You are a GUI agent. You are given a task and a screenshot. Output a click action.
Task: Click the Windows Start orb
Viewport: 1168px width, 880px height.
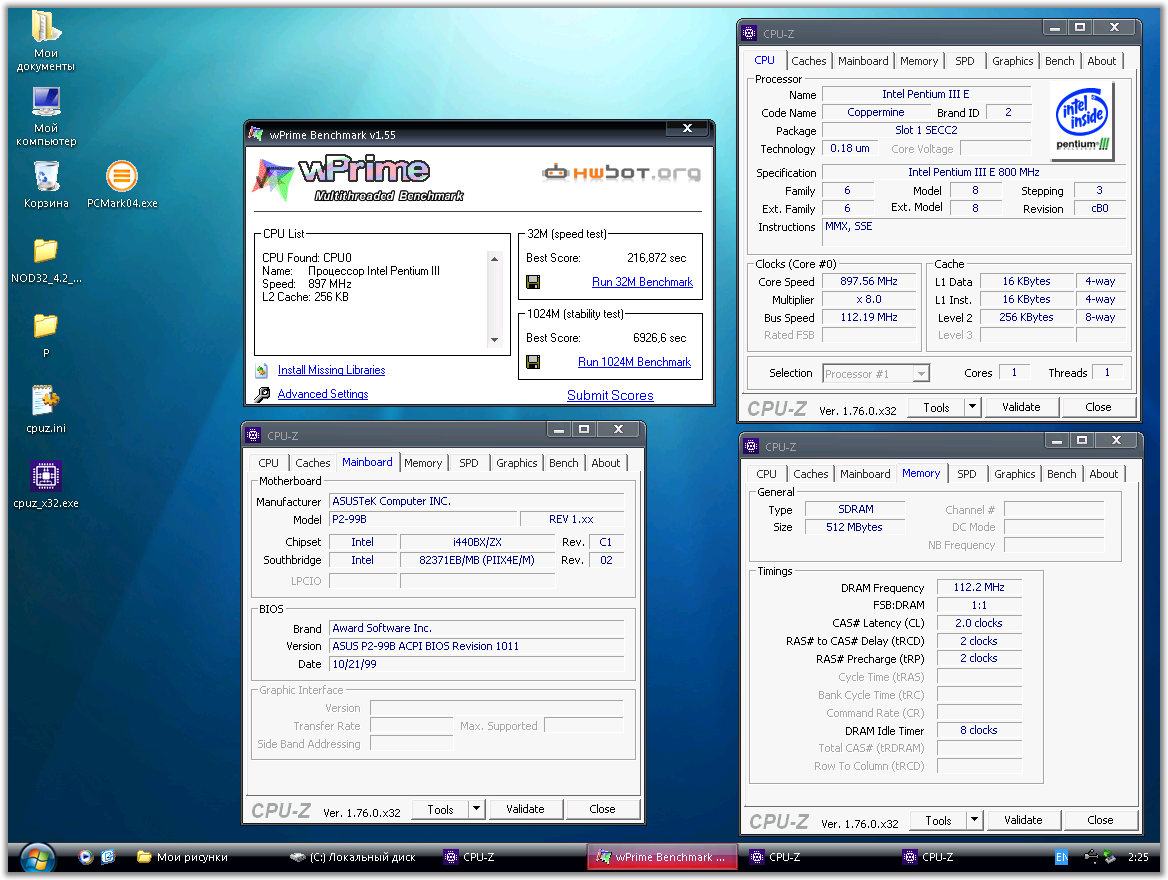(37, 858)
